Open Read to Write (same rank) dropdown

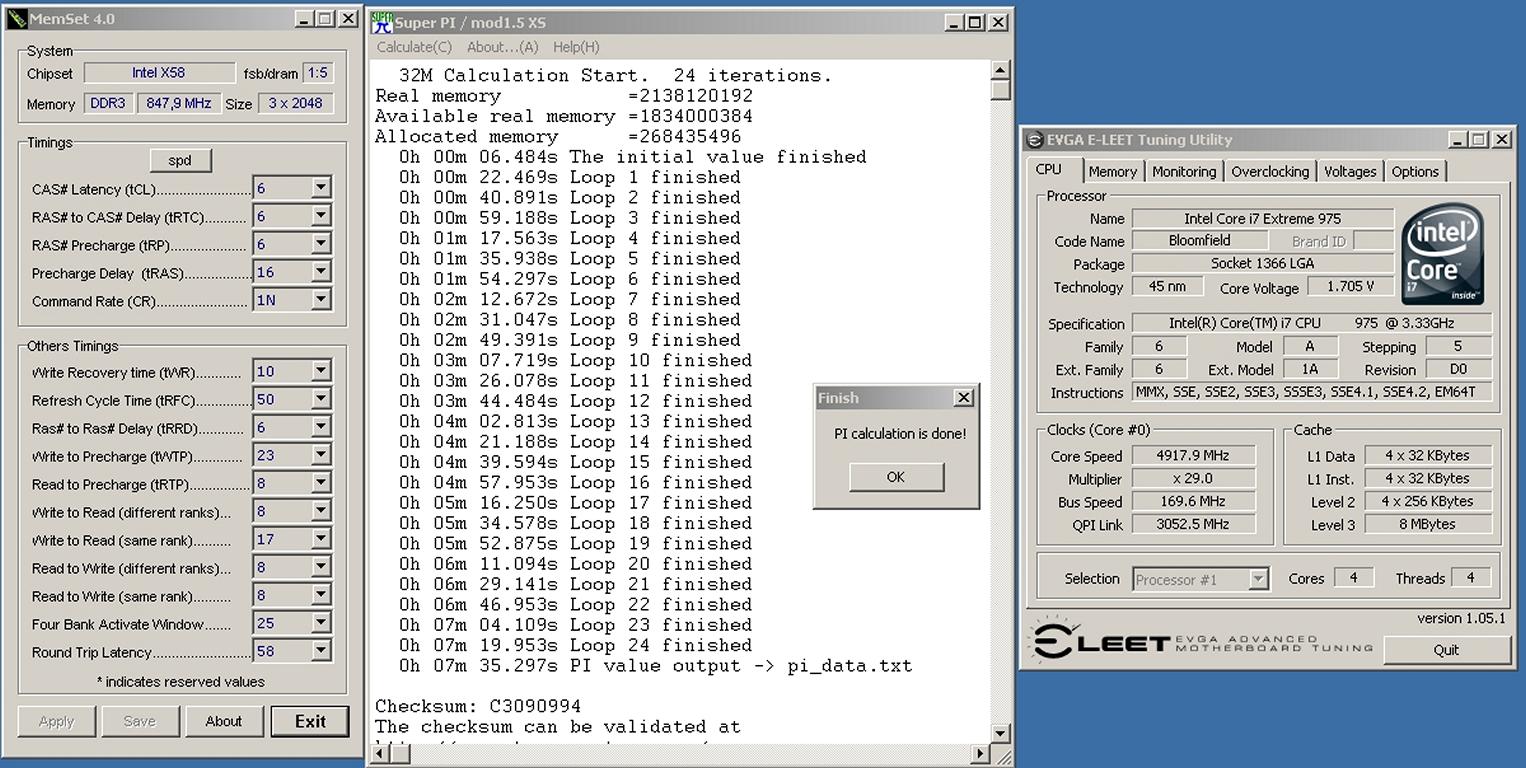tap(320, 595)
